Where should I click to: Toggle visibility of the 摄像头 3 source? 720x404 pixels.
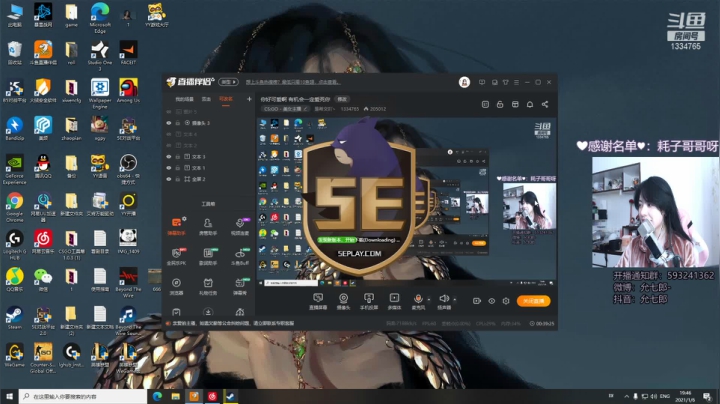169,123
